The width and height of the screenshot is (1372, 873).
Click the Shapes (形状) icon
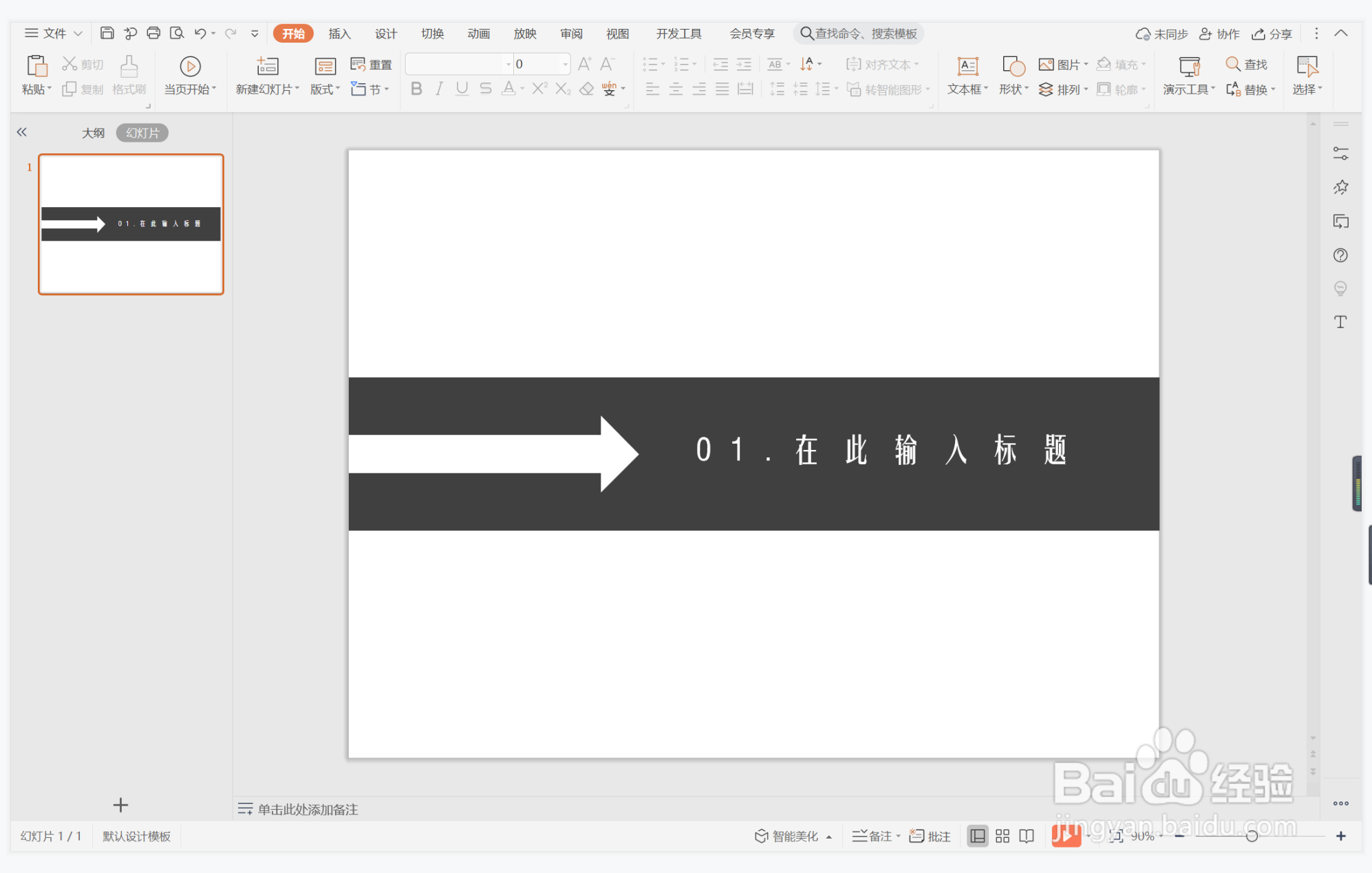(x=1013, y=66)
